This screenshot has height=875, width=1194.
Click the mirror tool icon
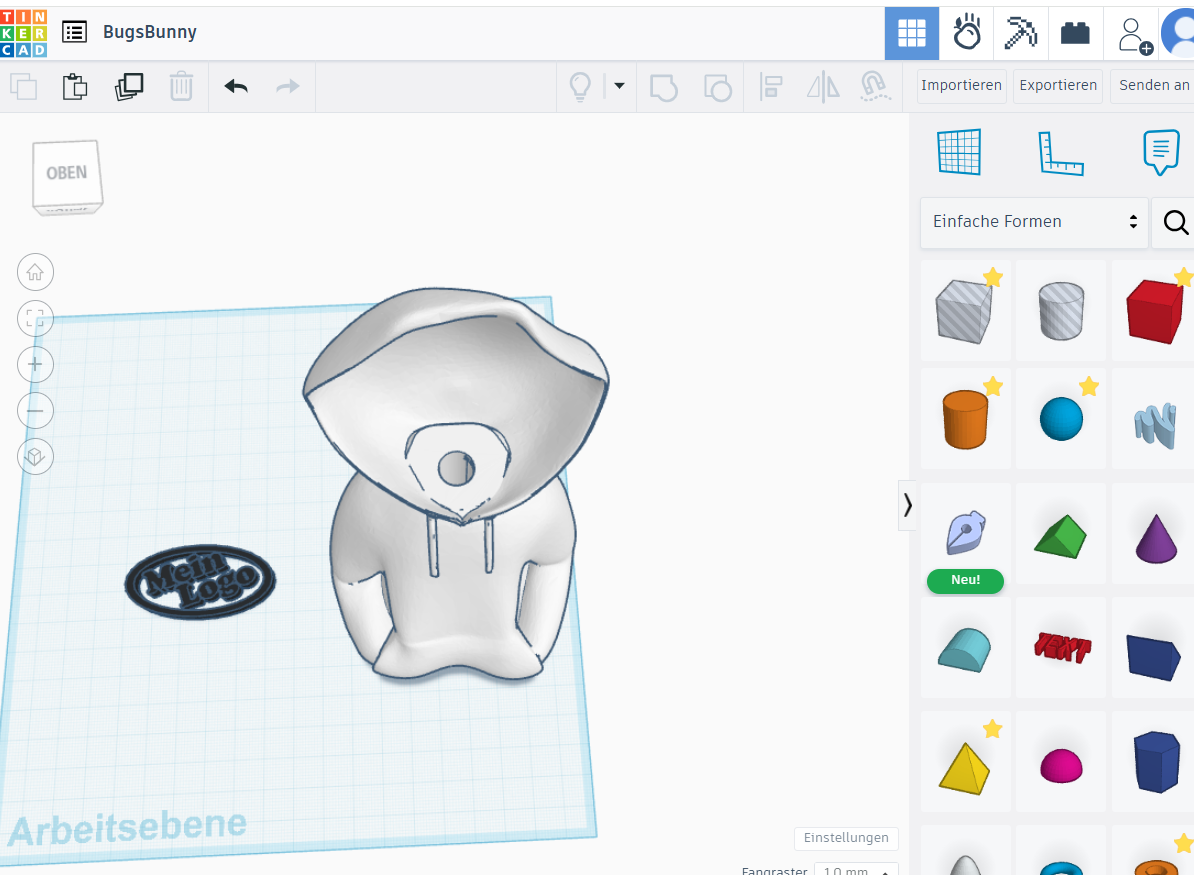coord(823,87)
